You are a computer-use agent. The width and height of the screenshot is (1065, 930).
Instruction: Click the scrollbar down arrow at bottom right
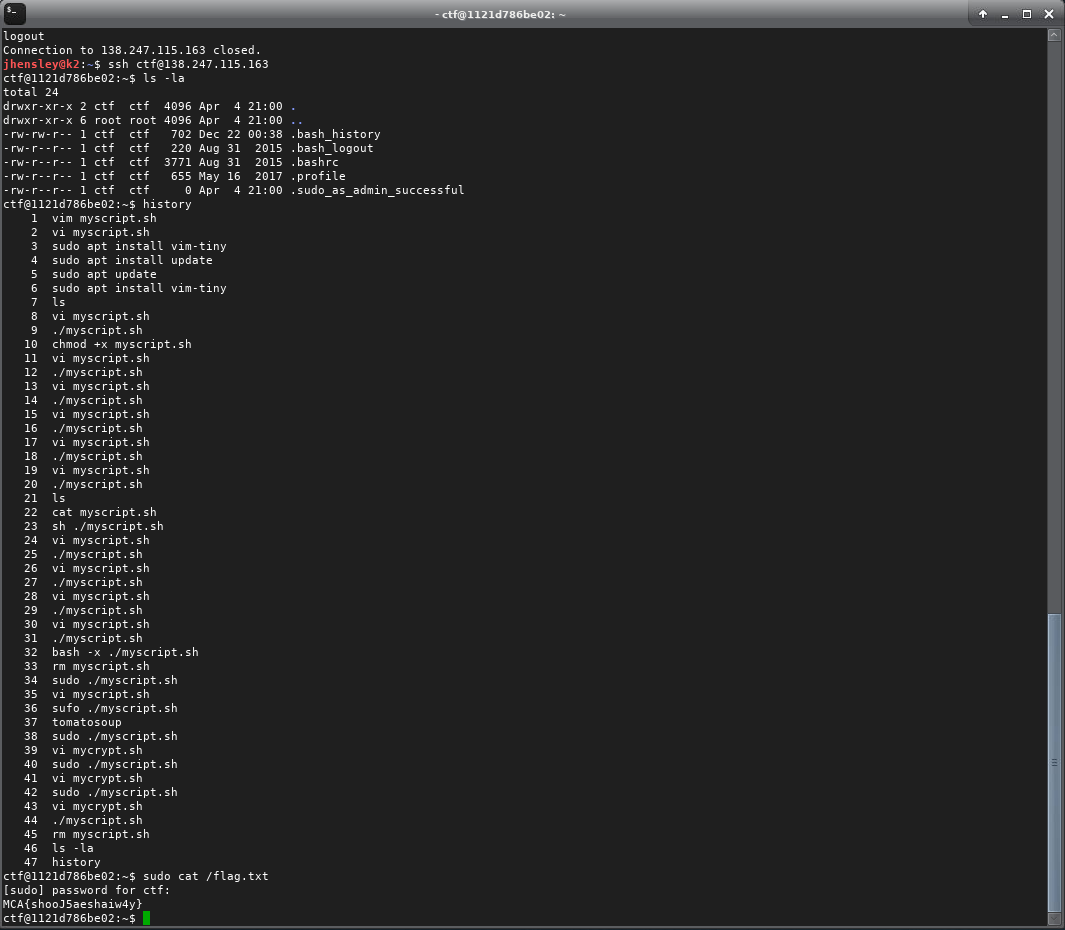(1055, 916)
